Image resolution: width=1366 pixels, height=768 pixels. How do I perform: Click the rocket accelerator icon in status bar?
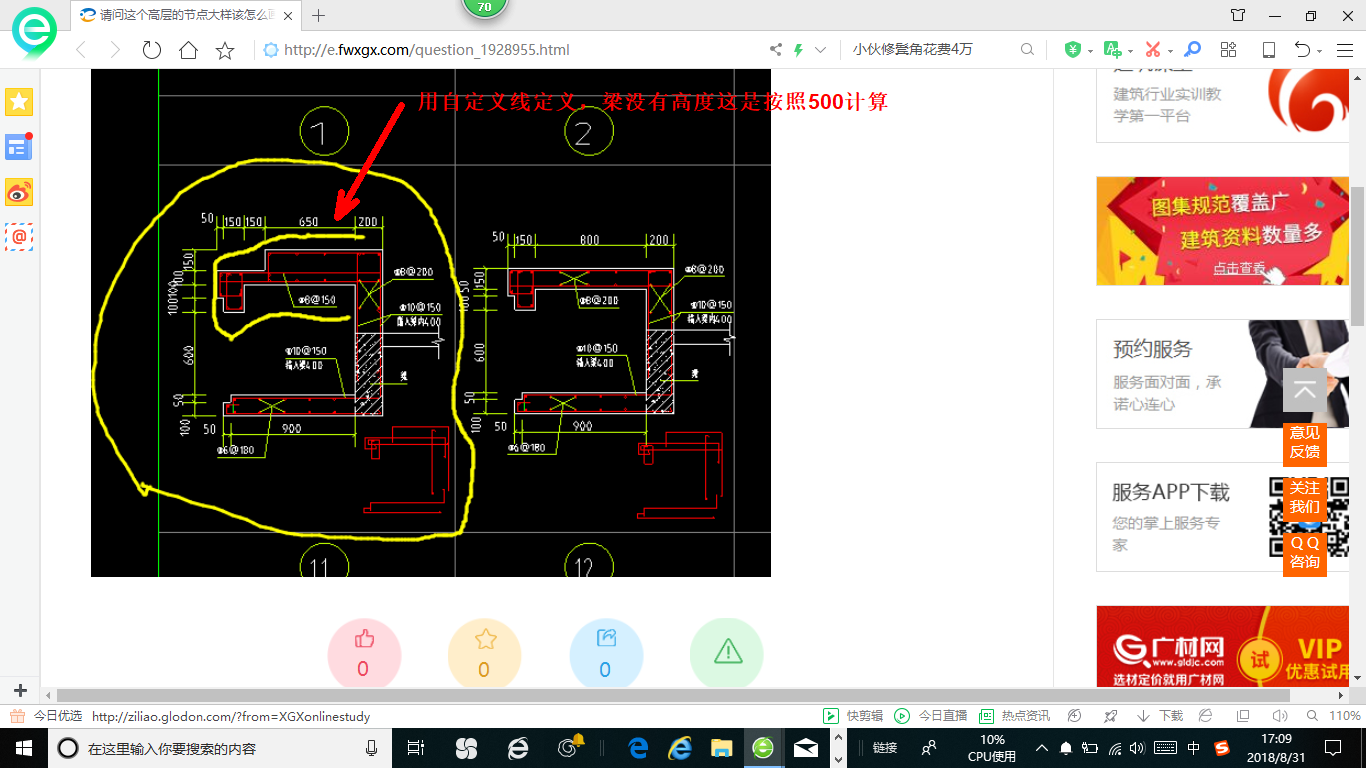pos(1110,716)
